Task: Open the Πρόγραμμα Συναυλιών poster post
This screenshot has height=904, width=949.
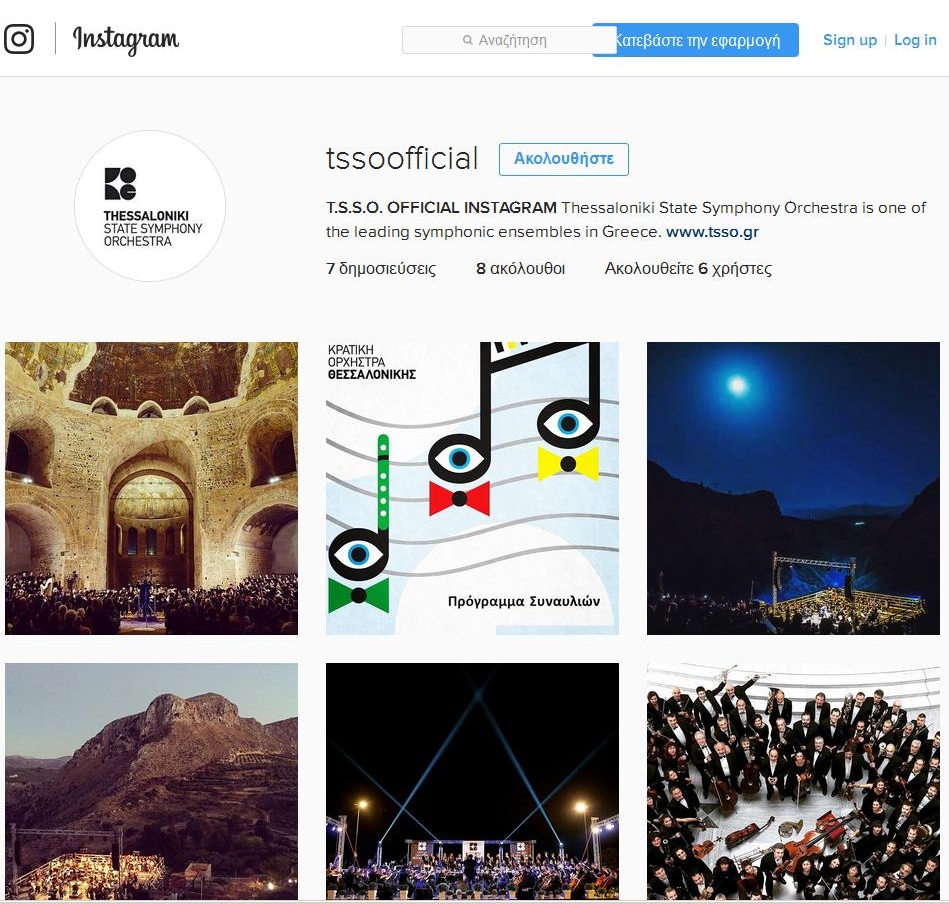Action: (472, 488)
